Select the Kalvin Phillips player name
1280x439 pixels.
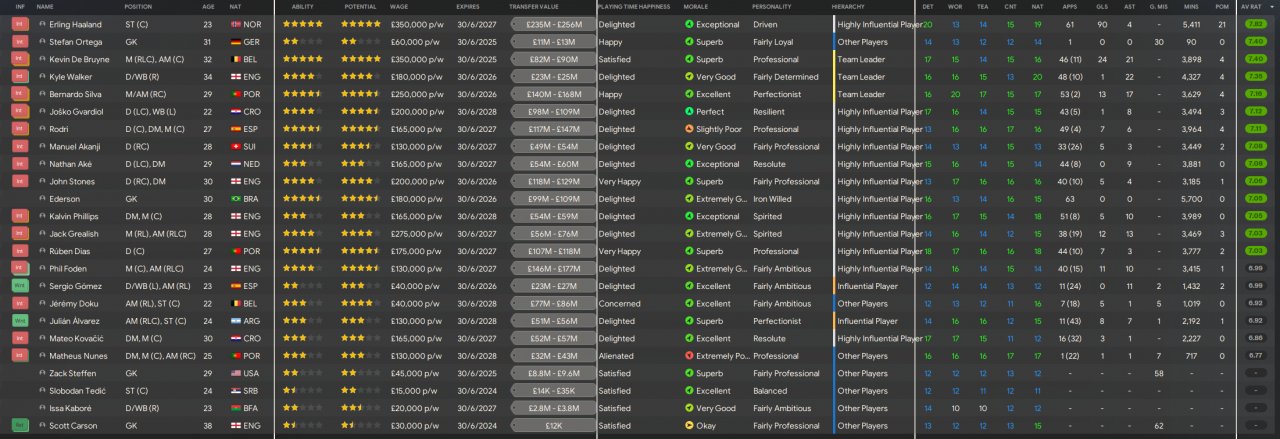click(x=73, y=216)
